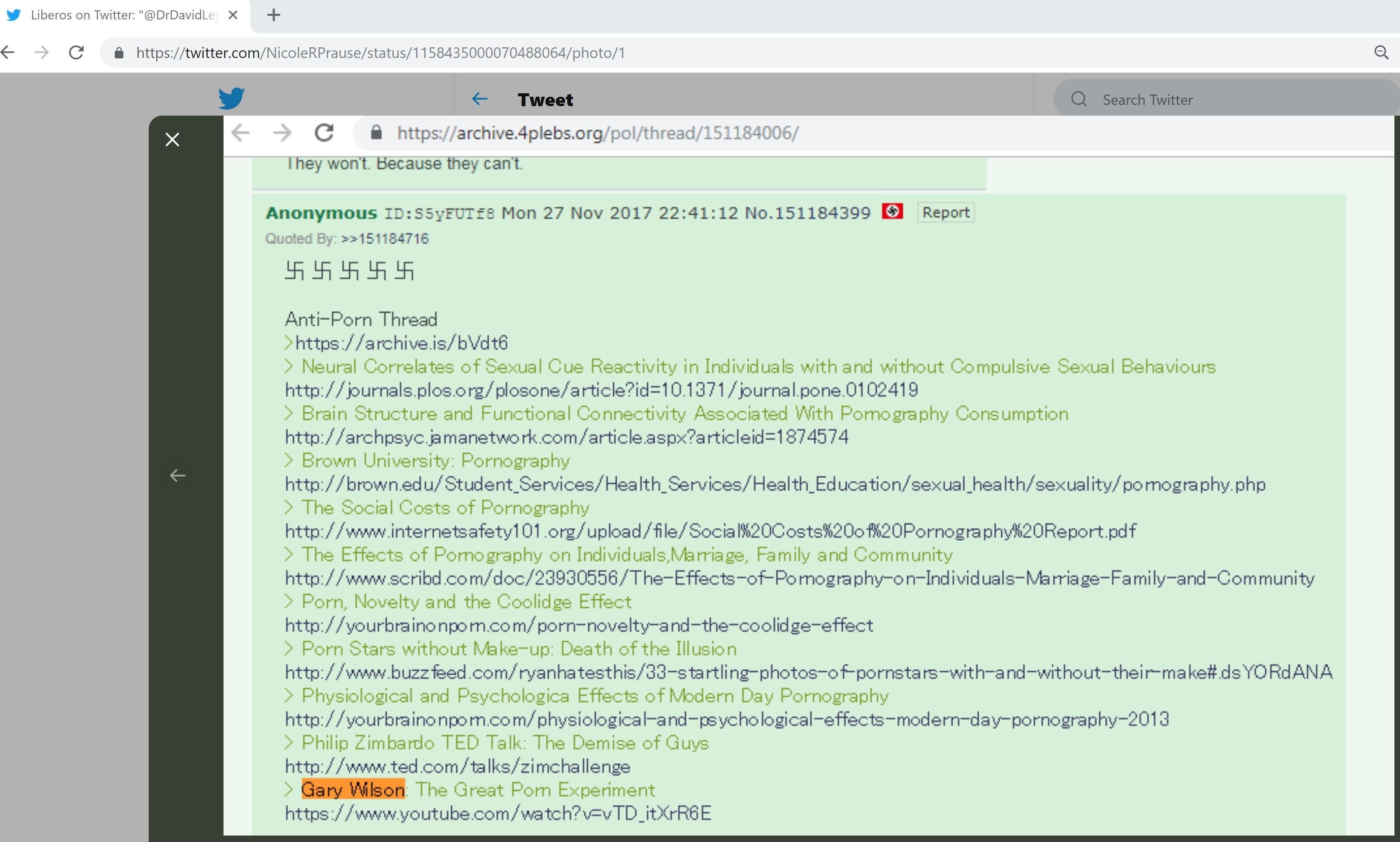Screen dimensions: 1400x842
Task: Click the Twitter bird home logo
Action: tap(231, 98)
